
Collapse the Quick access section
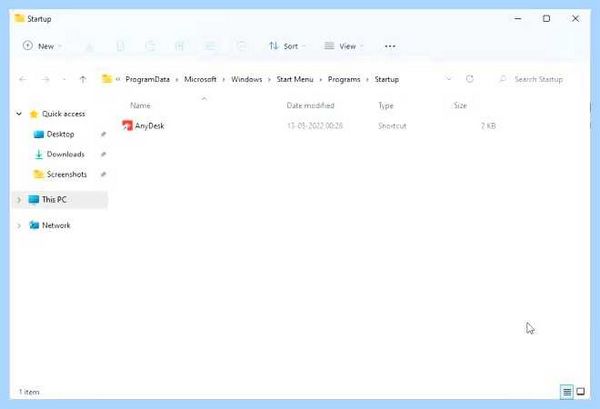(x=19, y=114)
